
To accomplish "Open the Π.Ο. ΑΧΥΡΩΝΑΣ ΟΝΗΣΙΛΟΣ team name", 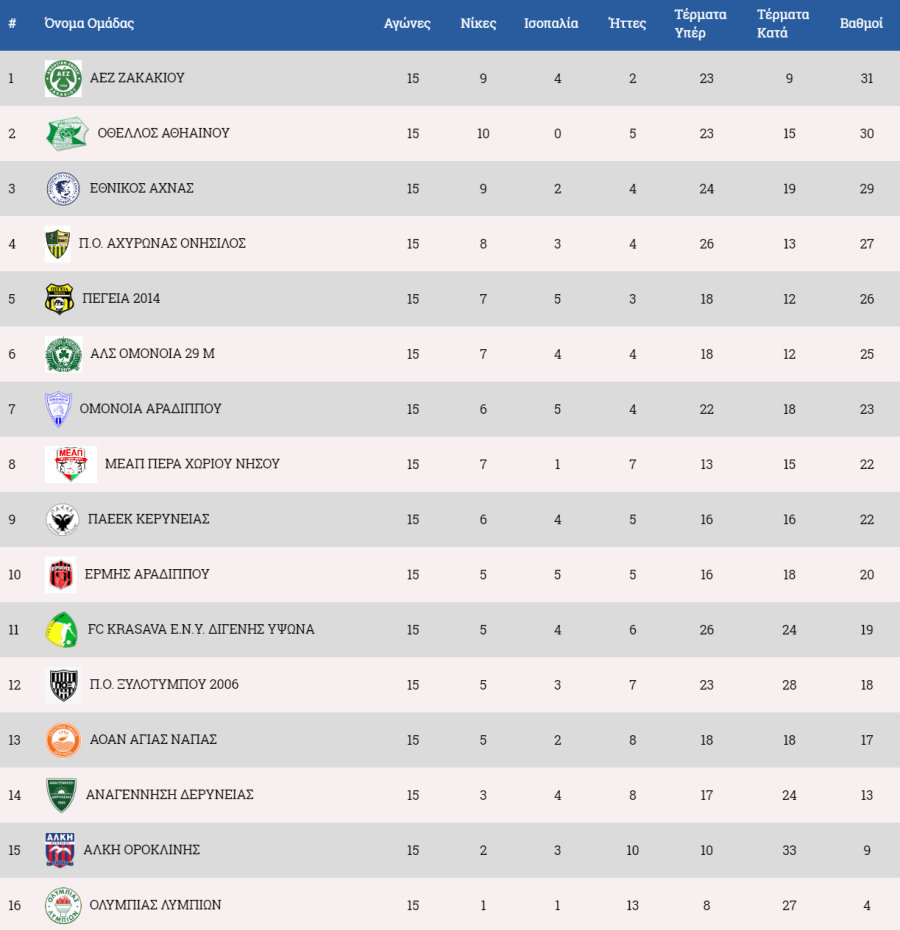I will [x=162, y=243].
